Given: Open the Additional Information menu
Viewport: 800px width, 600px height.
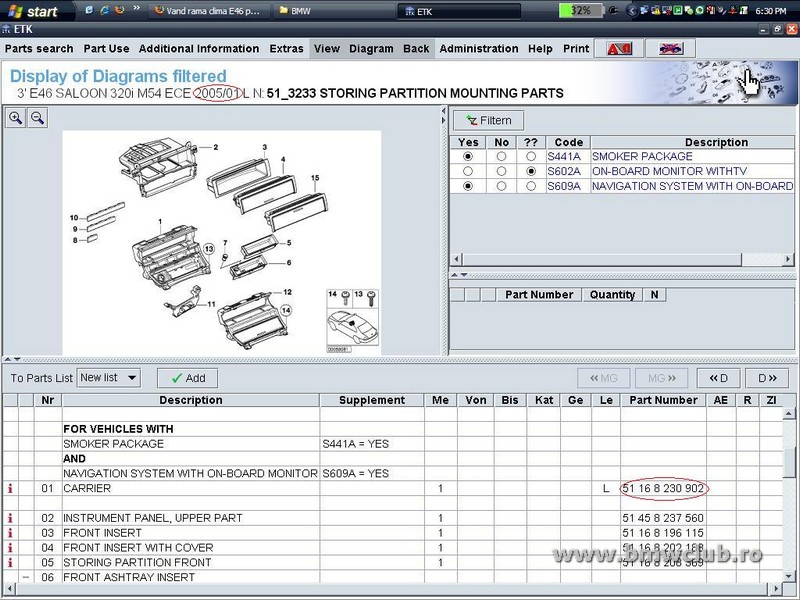Looking at the screenshot, I should click(199, 48).
